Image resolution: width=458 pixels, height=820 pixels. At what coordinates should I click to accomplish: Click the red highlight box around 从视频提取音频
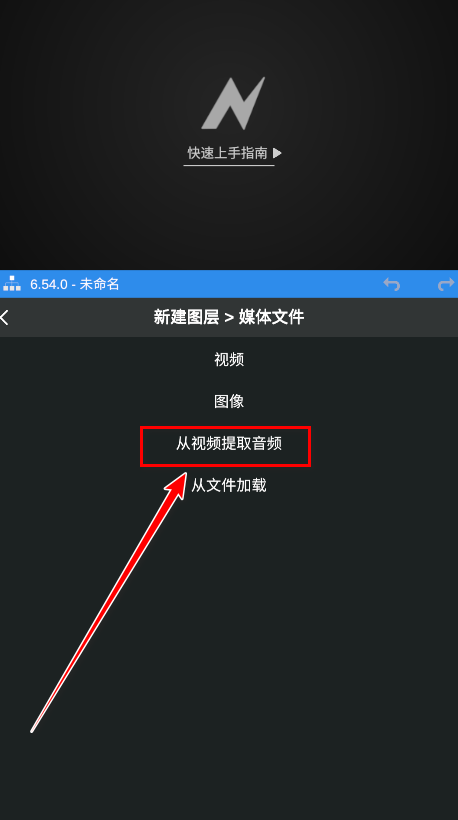tap(226, 446)
